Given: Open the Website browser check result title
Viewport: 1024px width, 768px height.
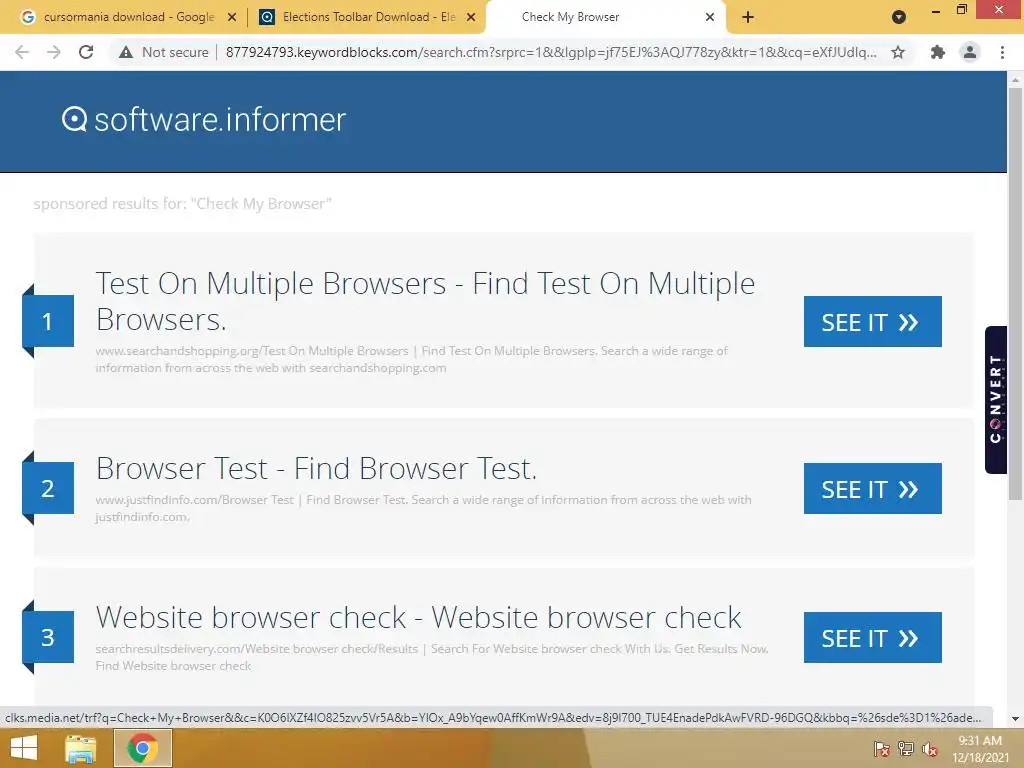Looking at the screenshot, I should pyautogui.click(x=419, y=617).
